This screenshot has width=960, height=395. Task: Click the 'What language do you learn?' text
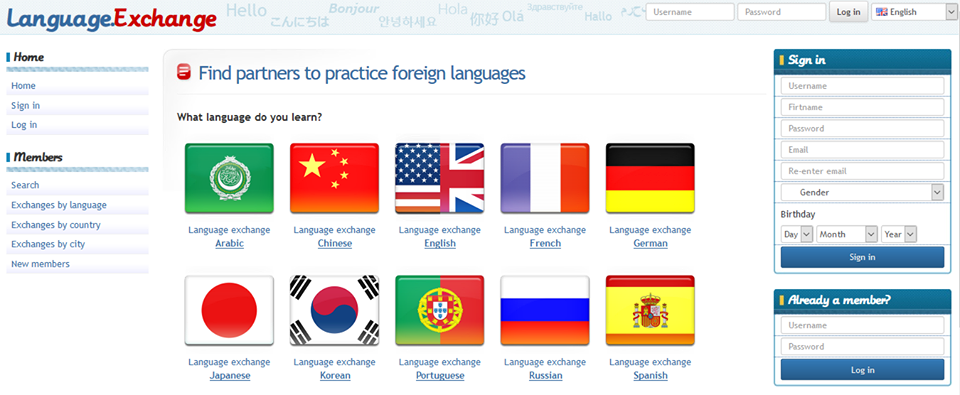(x=250, y=116)
